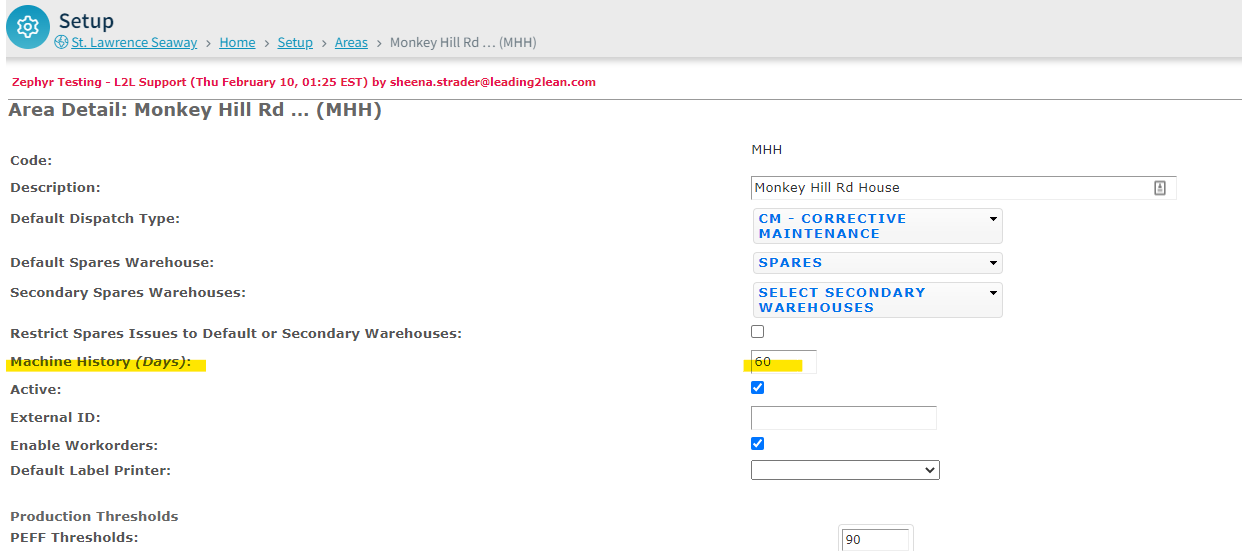The image size is (1242, 551).
Task: Open the Setup breadcrumb link
Action: tap(295, 42)
